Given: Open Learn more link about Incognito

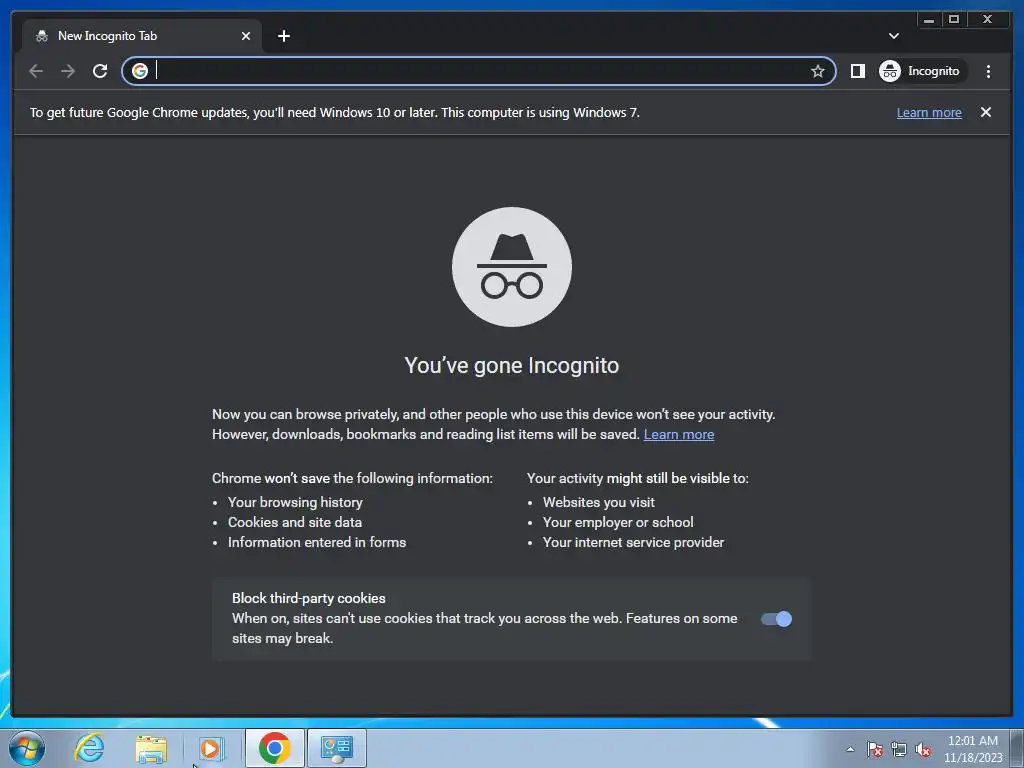Looking at the screenshot, I should click(679, 434).
